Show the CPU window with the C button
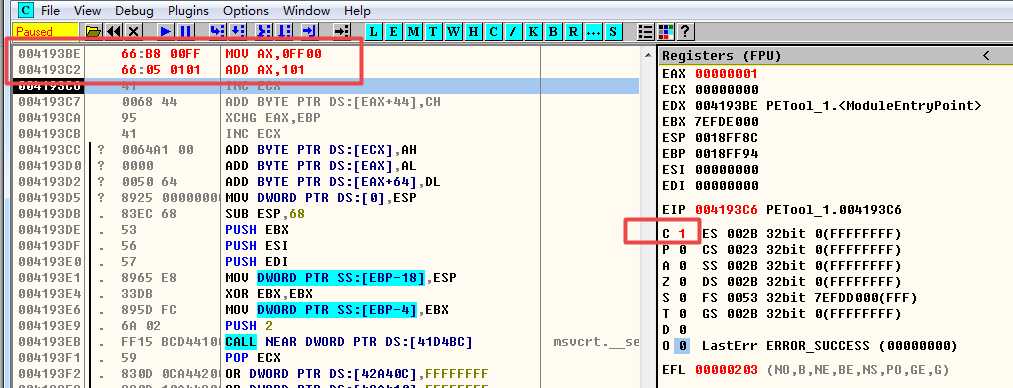 click(x=493, y=31)
